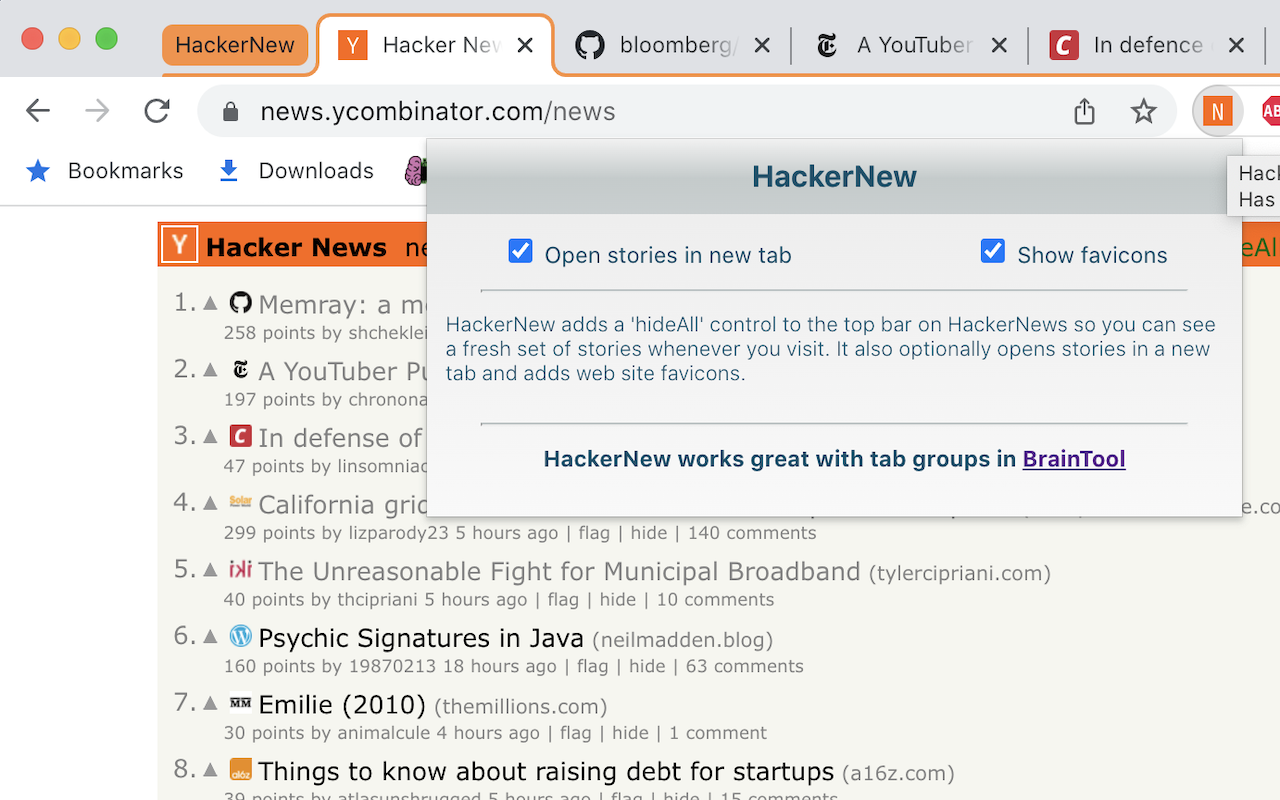Click the GitHub favicon beside Memray
1280x800 pixels.
click(x=240, y=302)
